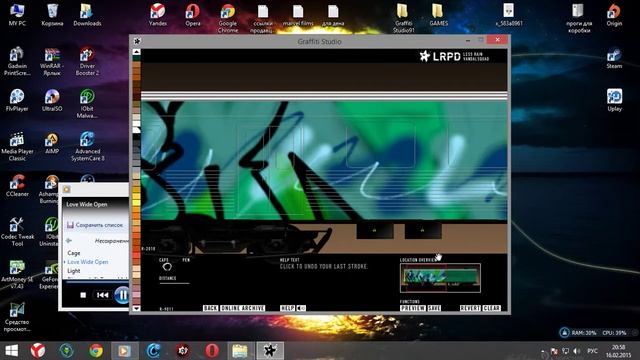The height and width of the screenshot is (360, 640).
Task: Open the Windows Start button
Action: click(x=11, y=351)
